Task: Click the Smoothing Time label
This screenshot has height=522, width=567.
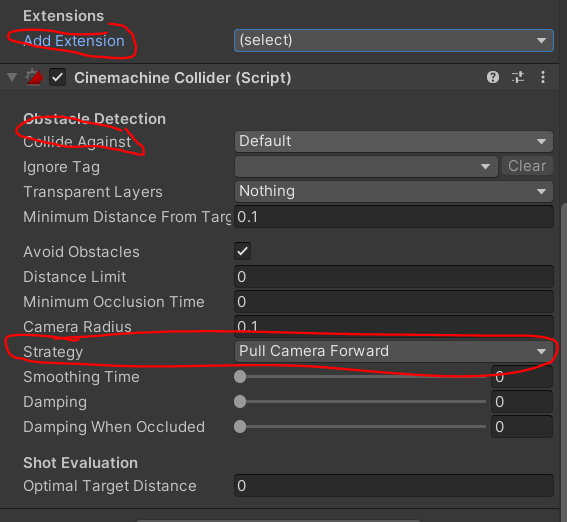Action: (x=81, y=377)
